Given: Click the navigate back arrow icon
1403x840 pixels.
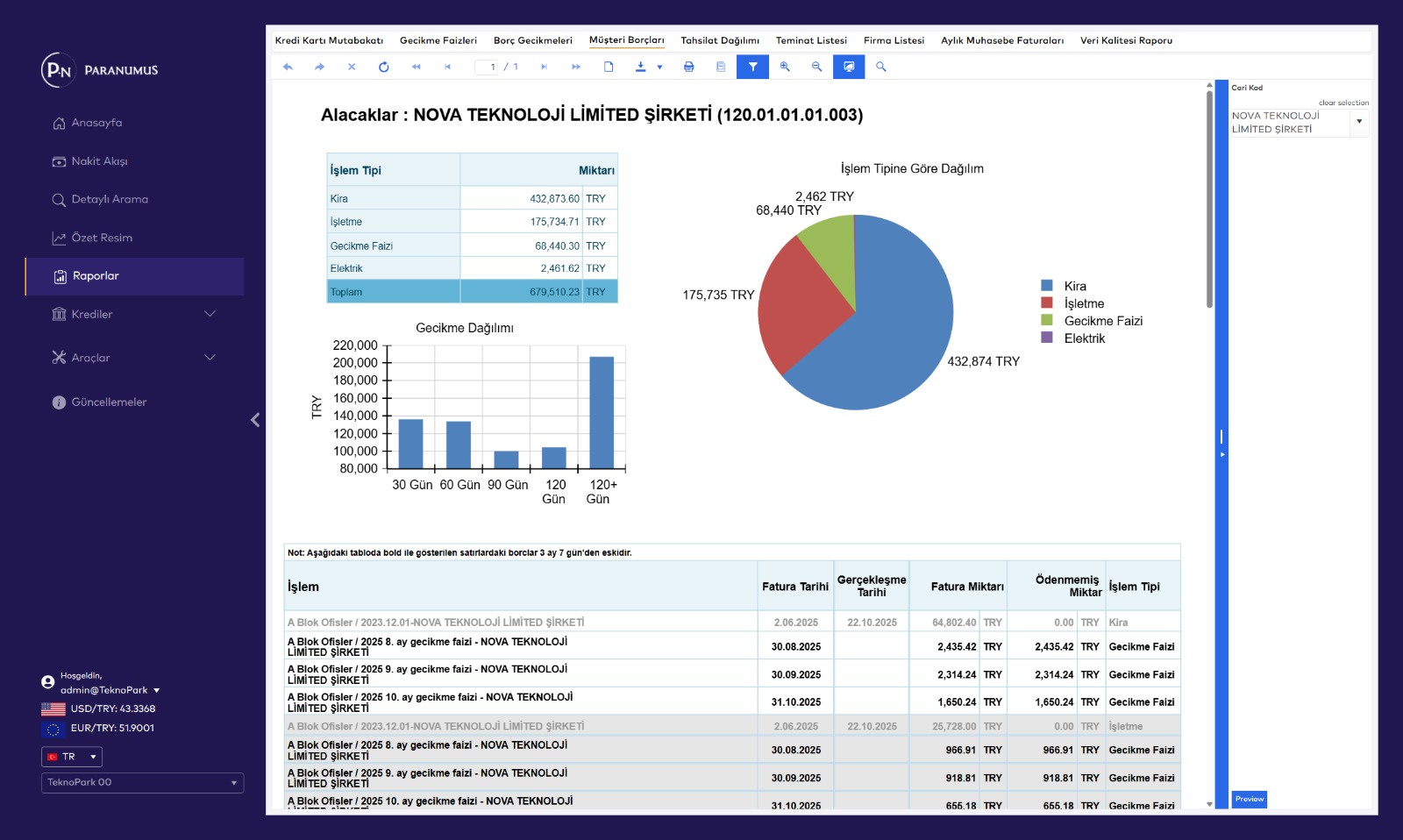Looking at the screenshot, I should coord(288,67).
